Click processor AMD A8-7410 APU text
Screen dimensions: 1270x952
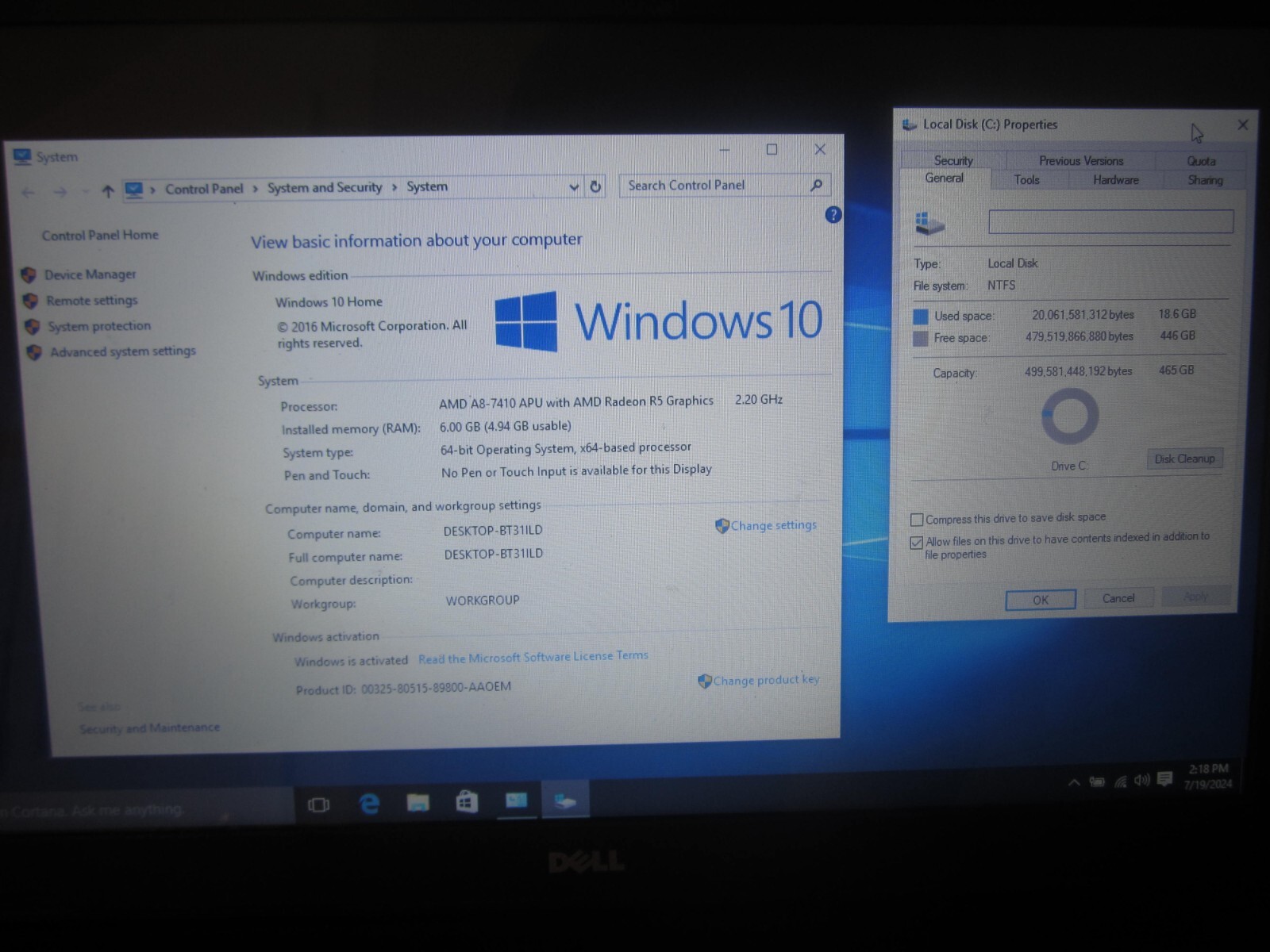[576, 402]
